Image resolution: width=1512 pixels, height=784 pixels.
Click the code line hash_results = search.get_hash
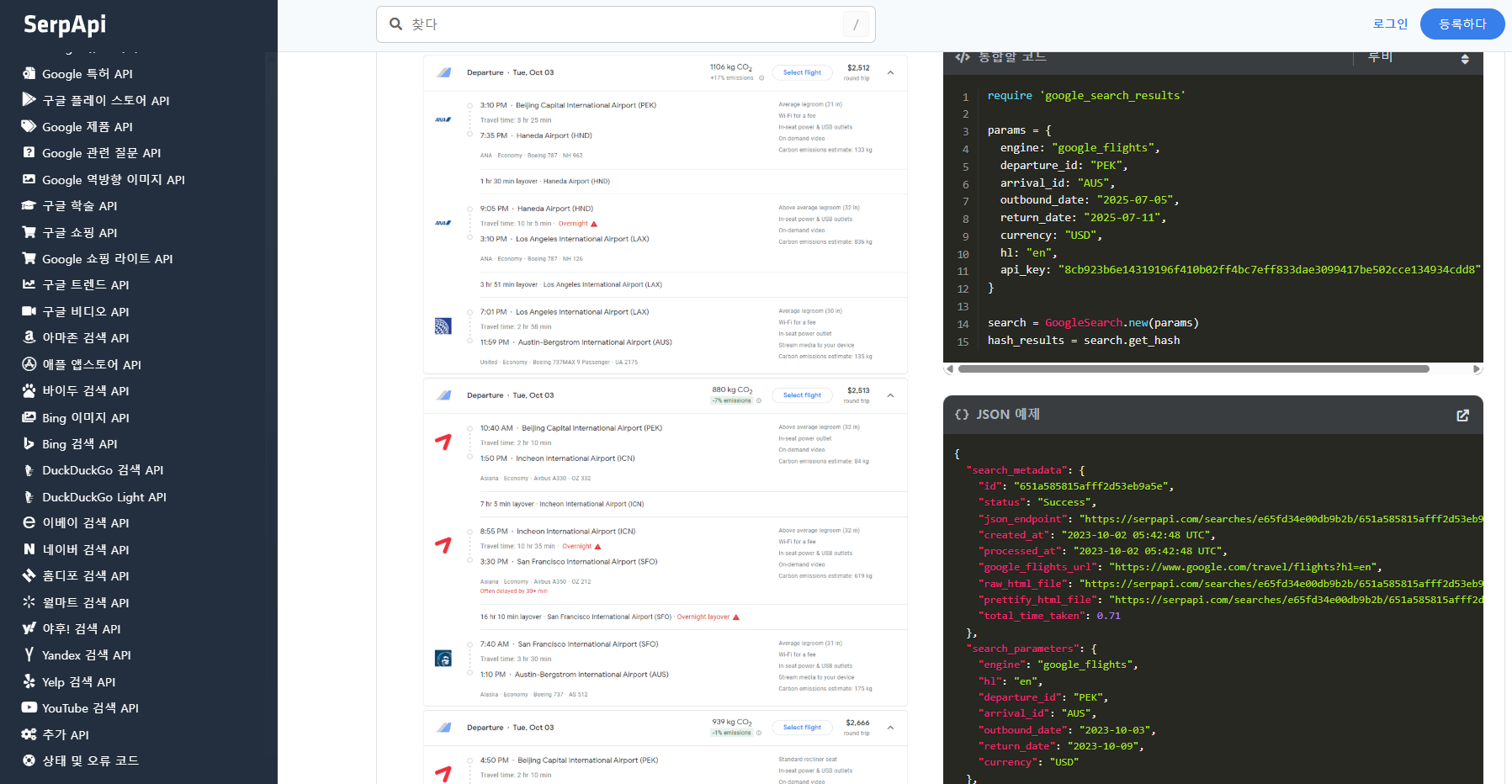pyautogui.click(x=1084, y=341)
